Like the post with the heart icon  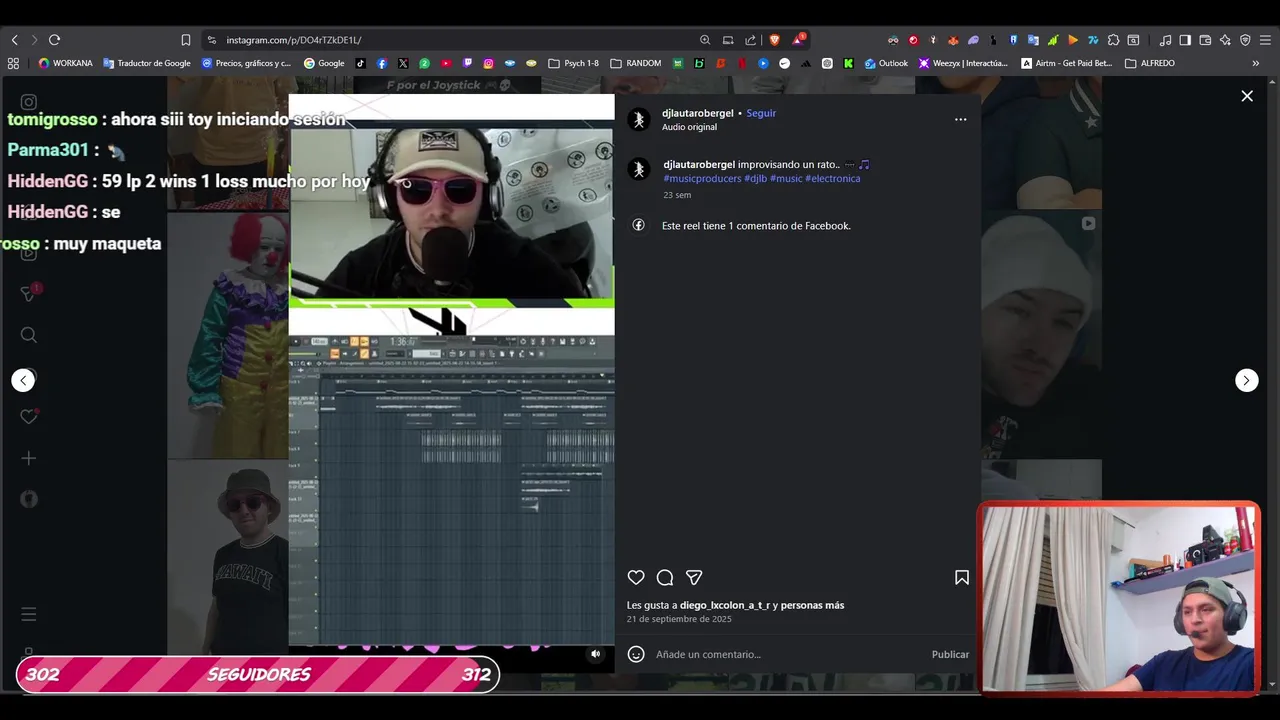coord(636,577)
